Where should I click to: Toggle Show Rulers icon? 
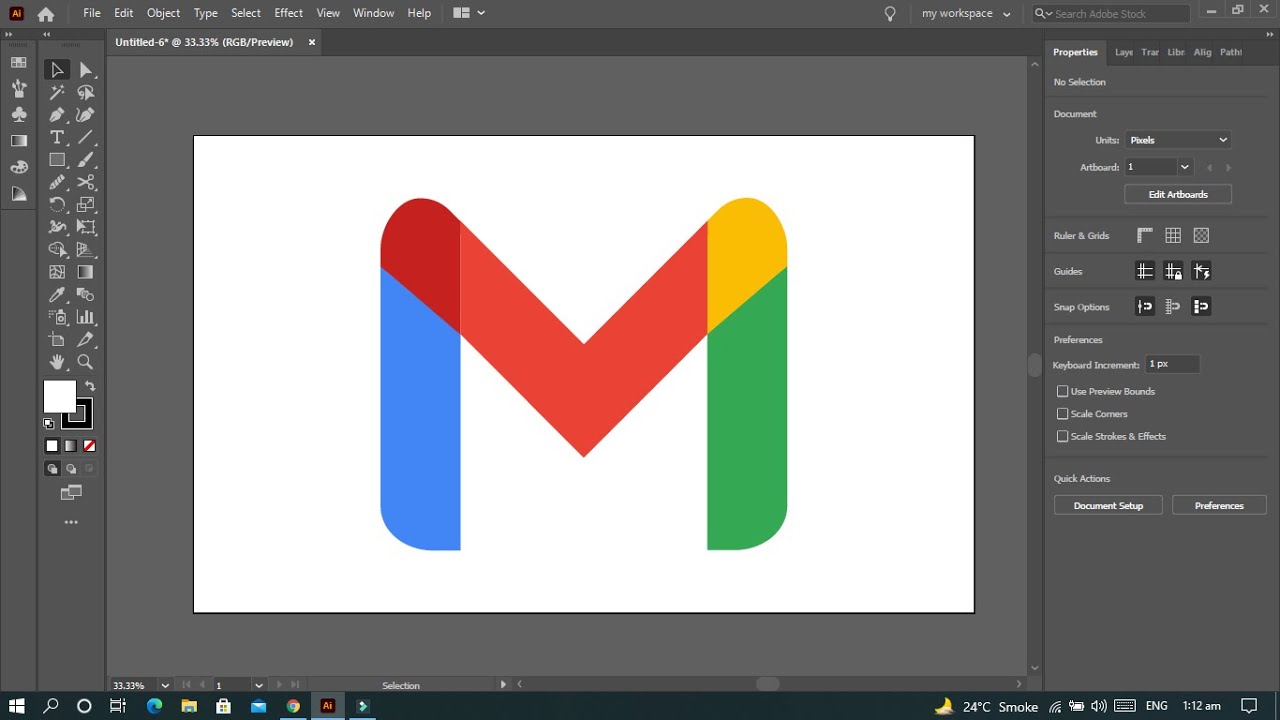point(1145,235)
